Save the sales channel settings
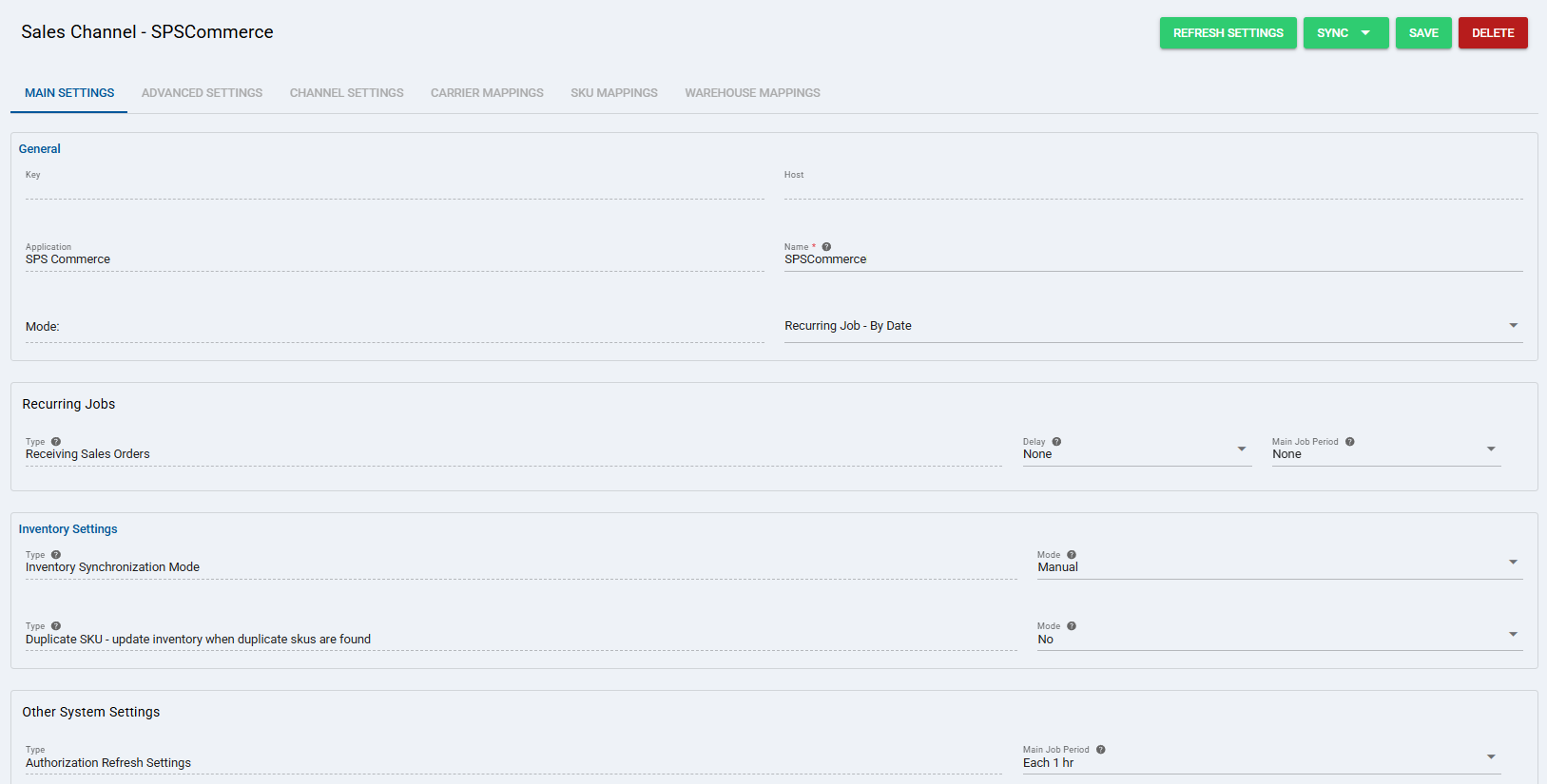Image resolution: width=1547 pixels, height=784 pixels. [x=1423, y=33]
